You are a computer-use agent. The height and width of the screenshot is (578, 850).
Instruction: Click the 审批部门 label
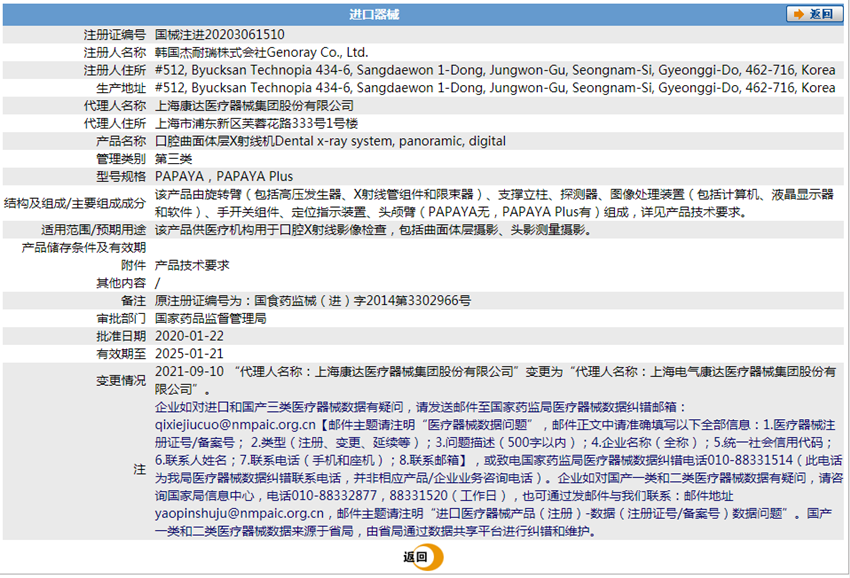[x=121, y=318]
